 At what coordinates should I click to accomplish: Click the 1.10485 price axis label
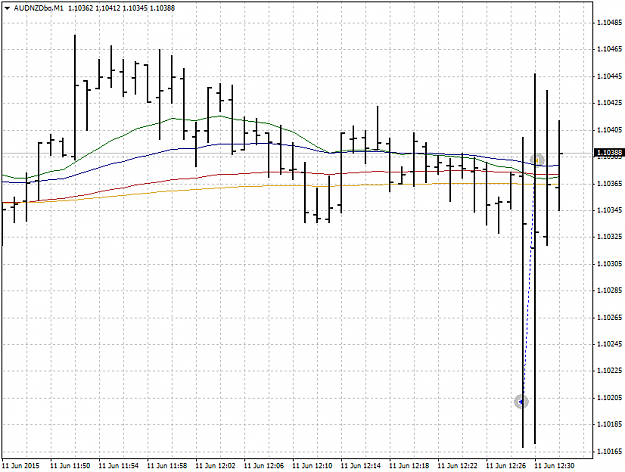[x=610, y=23]
